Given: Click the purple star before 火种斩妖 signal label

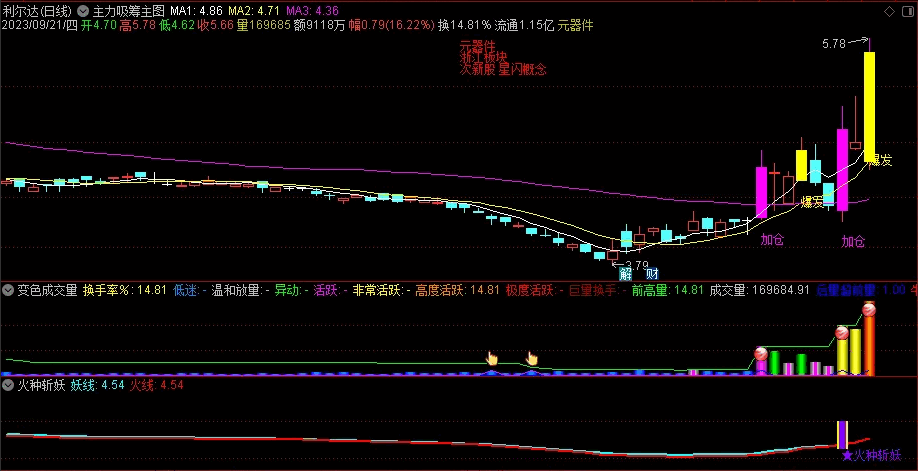Looking at the screenshot, I should 847,455.
